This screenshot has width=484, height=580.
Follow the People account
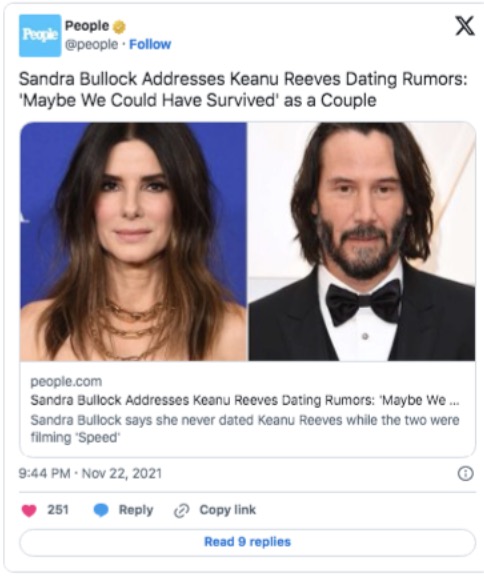150,44
